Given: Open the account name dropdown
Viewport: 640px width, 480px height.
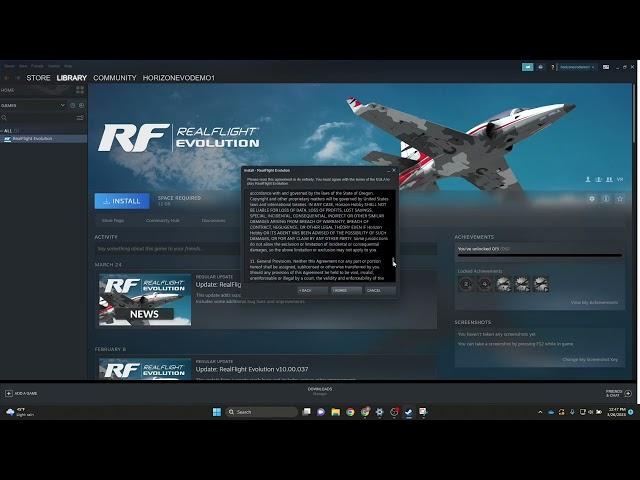Looking at the screenshot, I should pos(576,67).
